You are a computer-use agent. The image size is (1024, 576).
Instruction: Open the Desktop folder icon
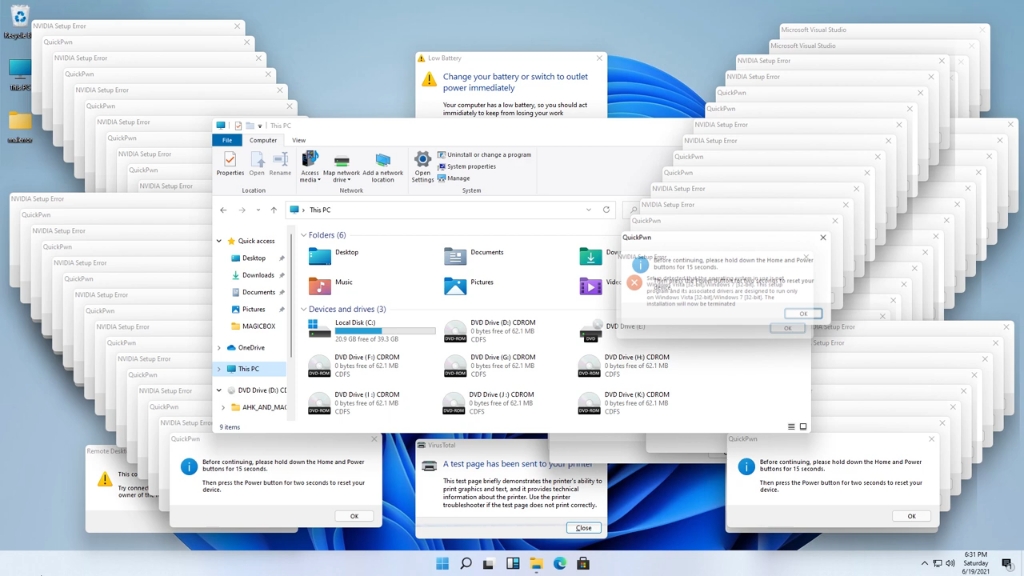click(x=319, y=256)
